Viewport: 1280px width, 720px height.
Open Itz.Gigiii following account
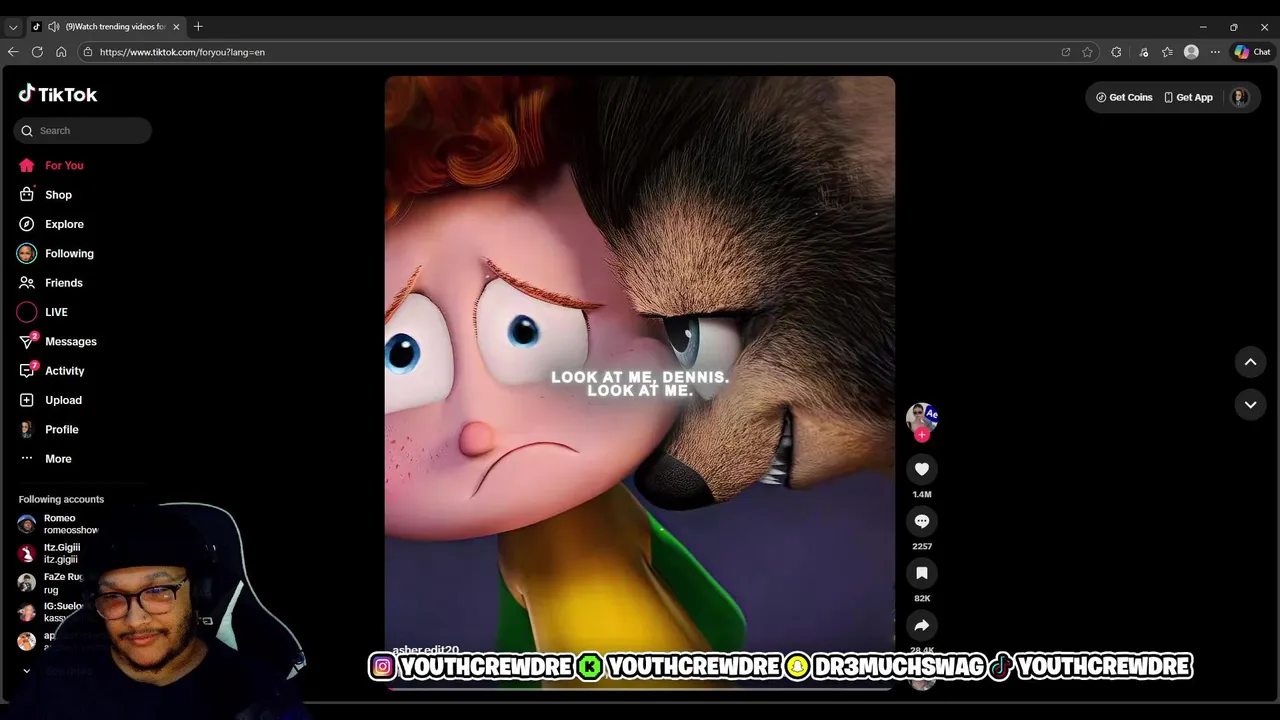click(62, 553)
